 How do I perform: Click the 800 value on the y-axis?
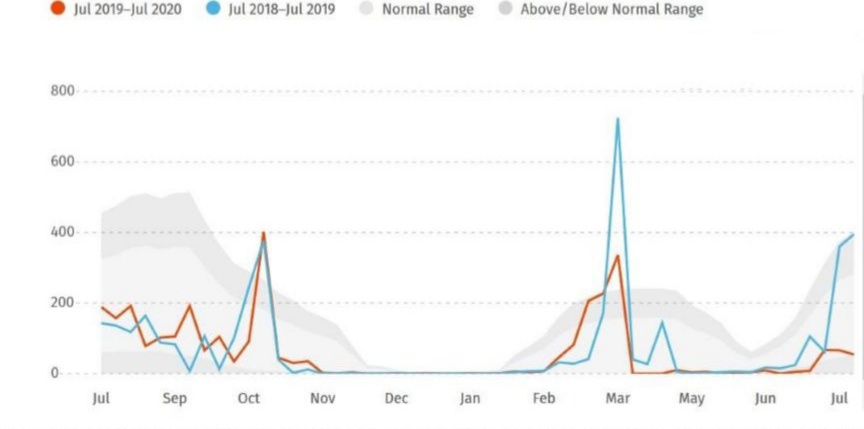pos(62,91)
